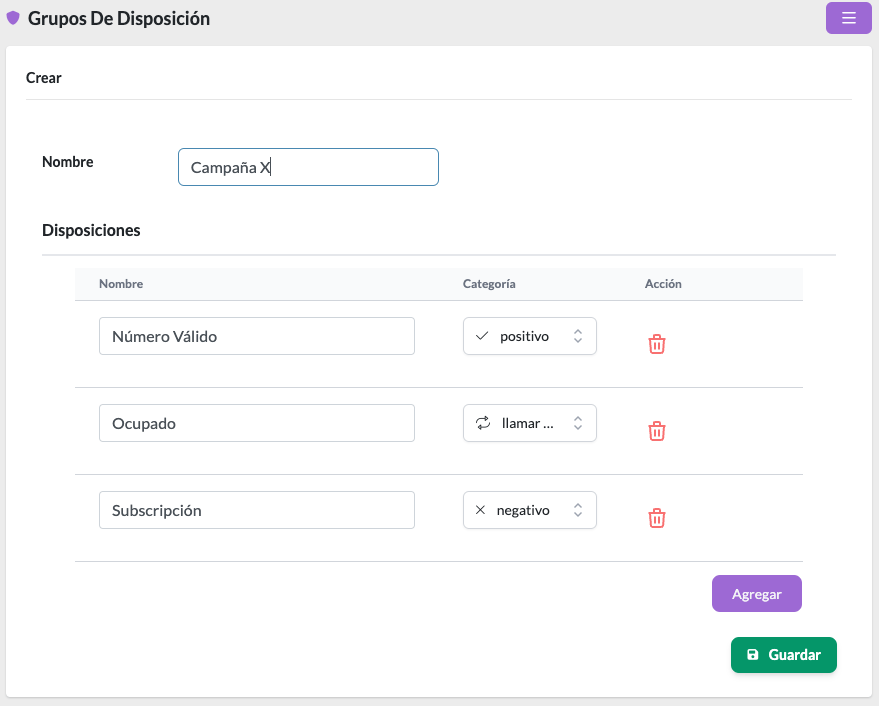Click the Grupos De Disposición page title
This screenshot has width=879, height=706.
click(x=119, y=19)
